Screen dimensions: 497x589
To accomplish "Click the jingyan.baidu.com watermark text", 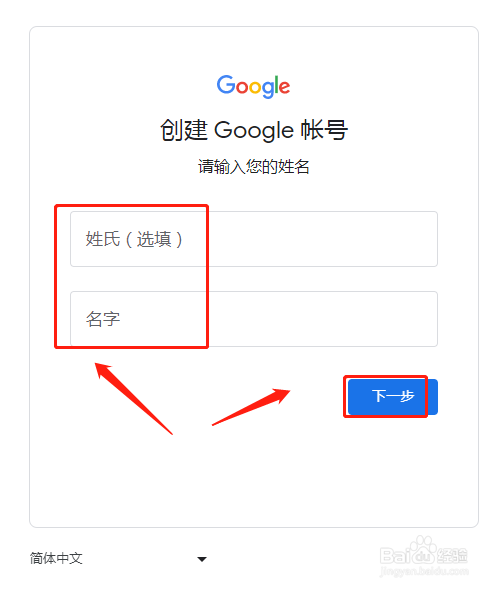I will (x=424, y=572).
